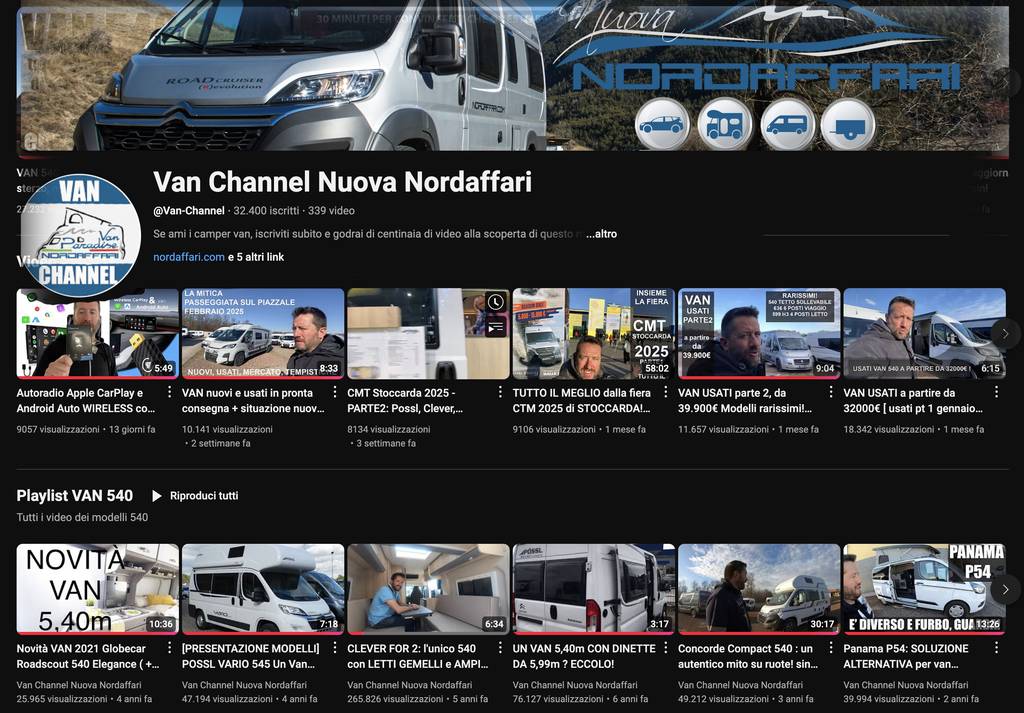Image resolution: width=1024 pixels, height=713 pixels.
Task: Open the Playlist VAN 540 heading
Action: [74, 496]
